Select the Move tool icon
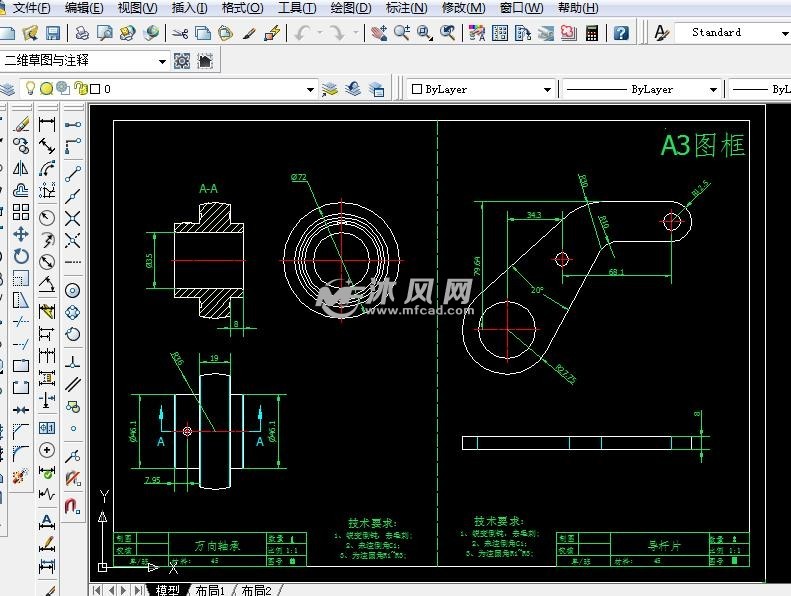The image size is (791, 596). [21, 233]
